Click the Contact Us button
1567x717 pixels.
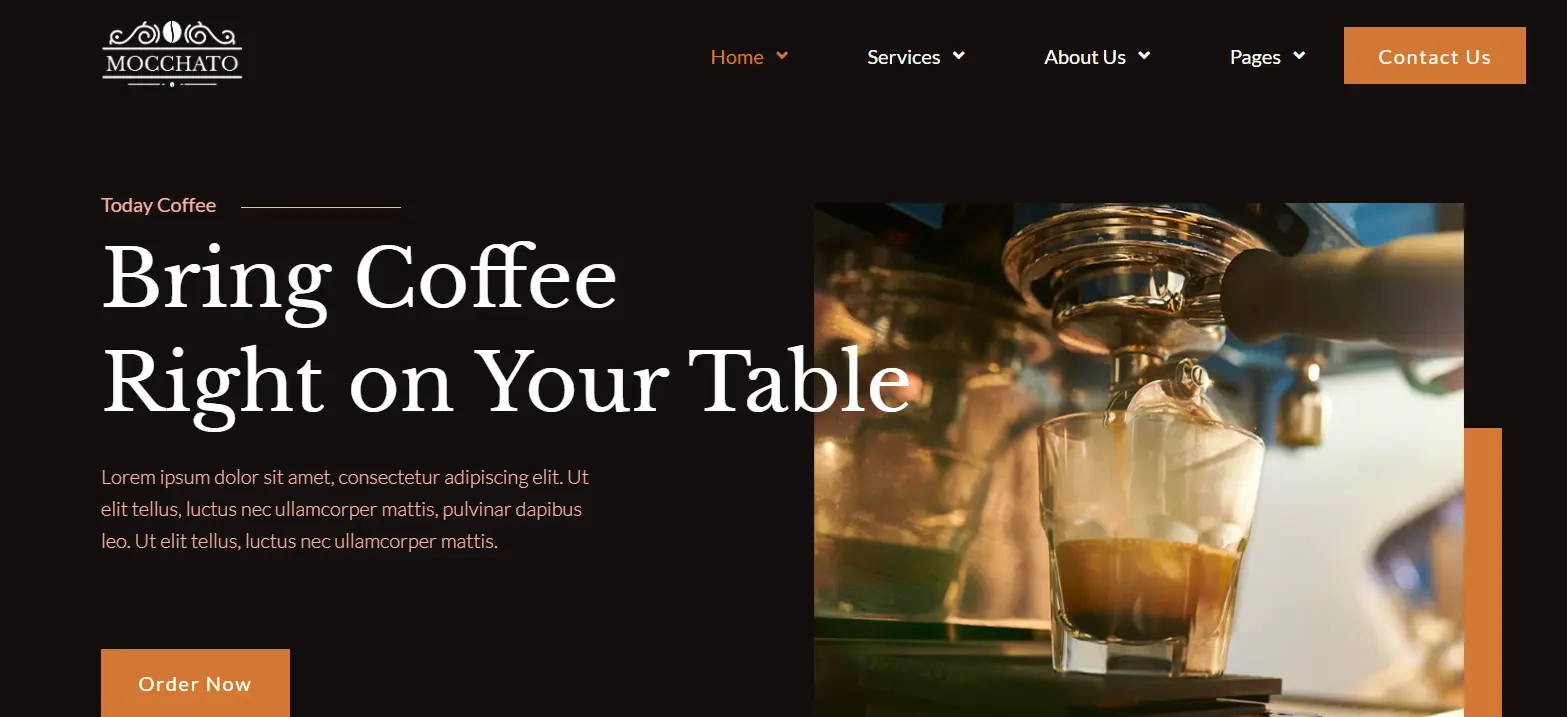[x=1434, y=56]
